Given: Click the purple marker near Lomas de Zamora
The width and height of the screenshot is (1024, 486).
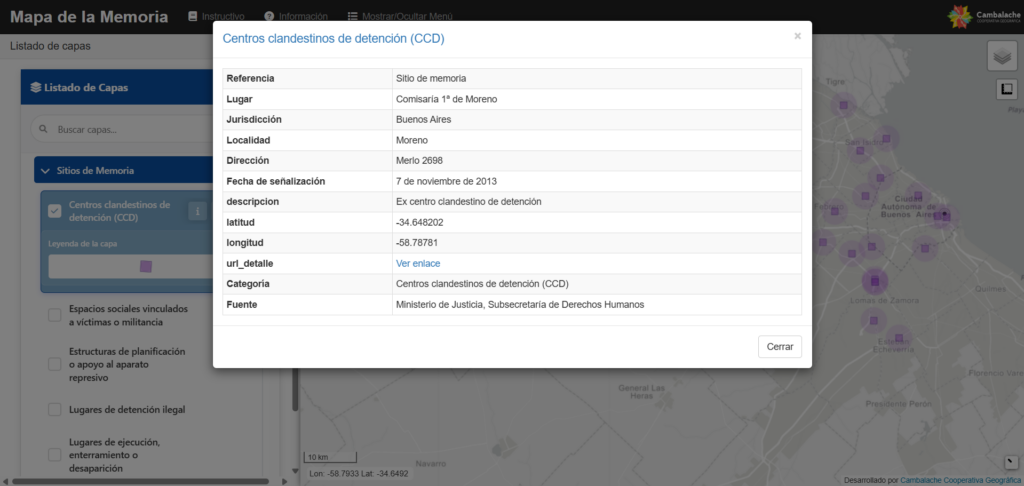Looking at the screenshot, I should pos(875,284).
